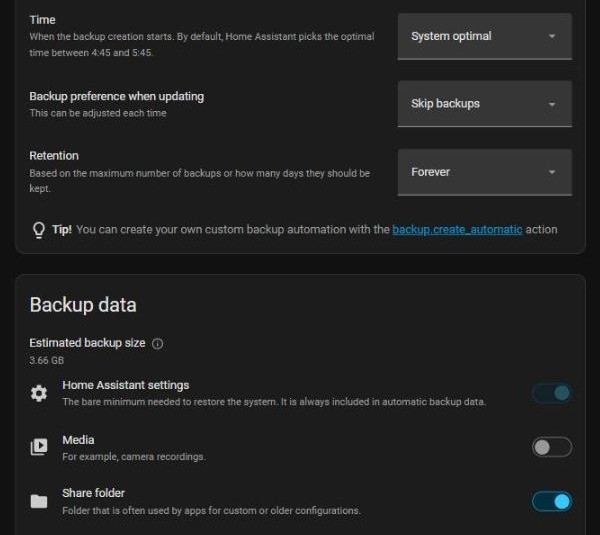Click the 'Home Assistant settings' row title
600x535 pixels.
point(126,385)
